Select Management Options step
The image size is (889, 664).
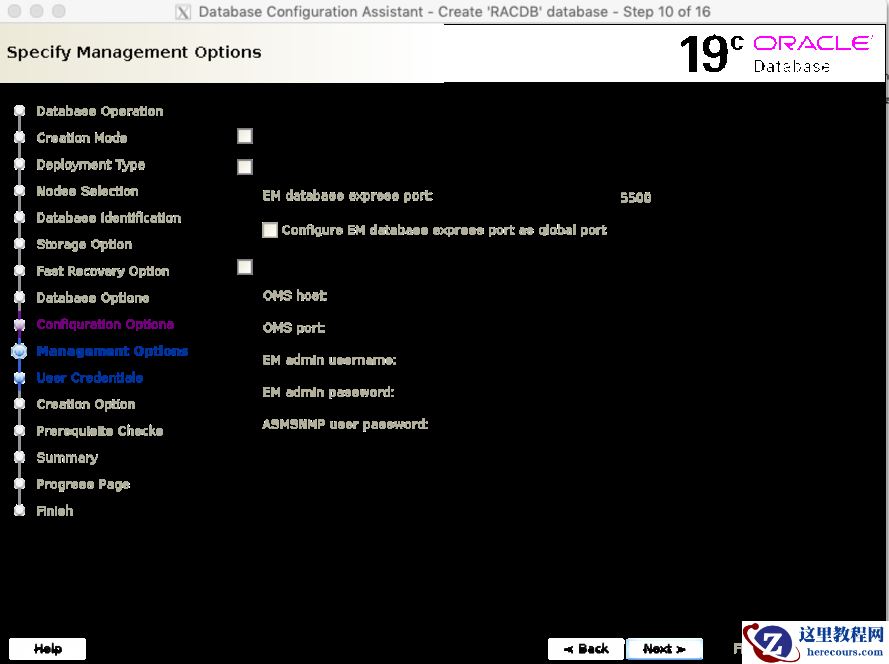(112, 351)
